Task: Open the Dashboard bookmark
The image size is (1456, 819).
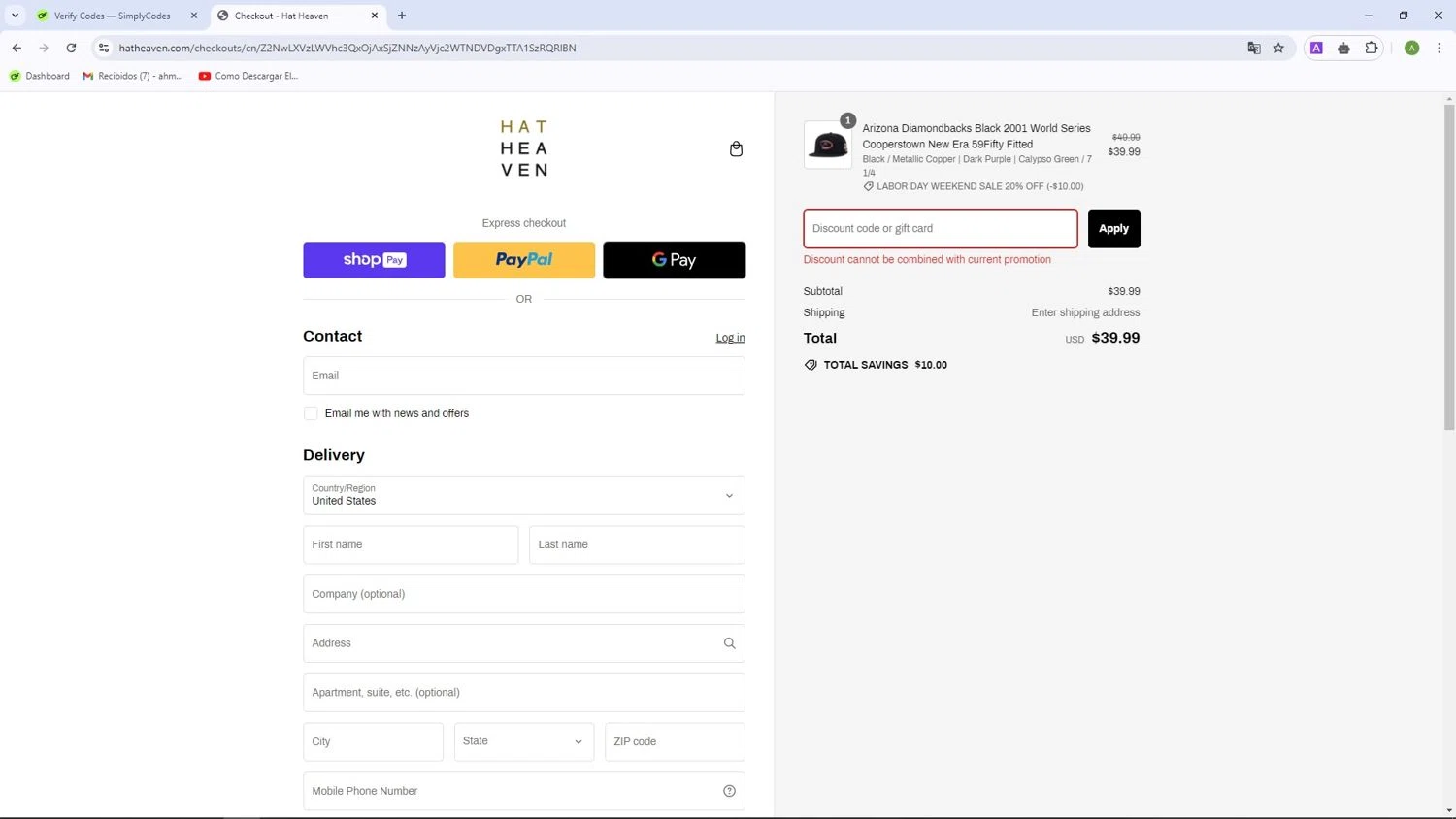Action: [40, 76]
